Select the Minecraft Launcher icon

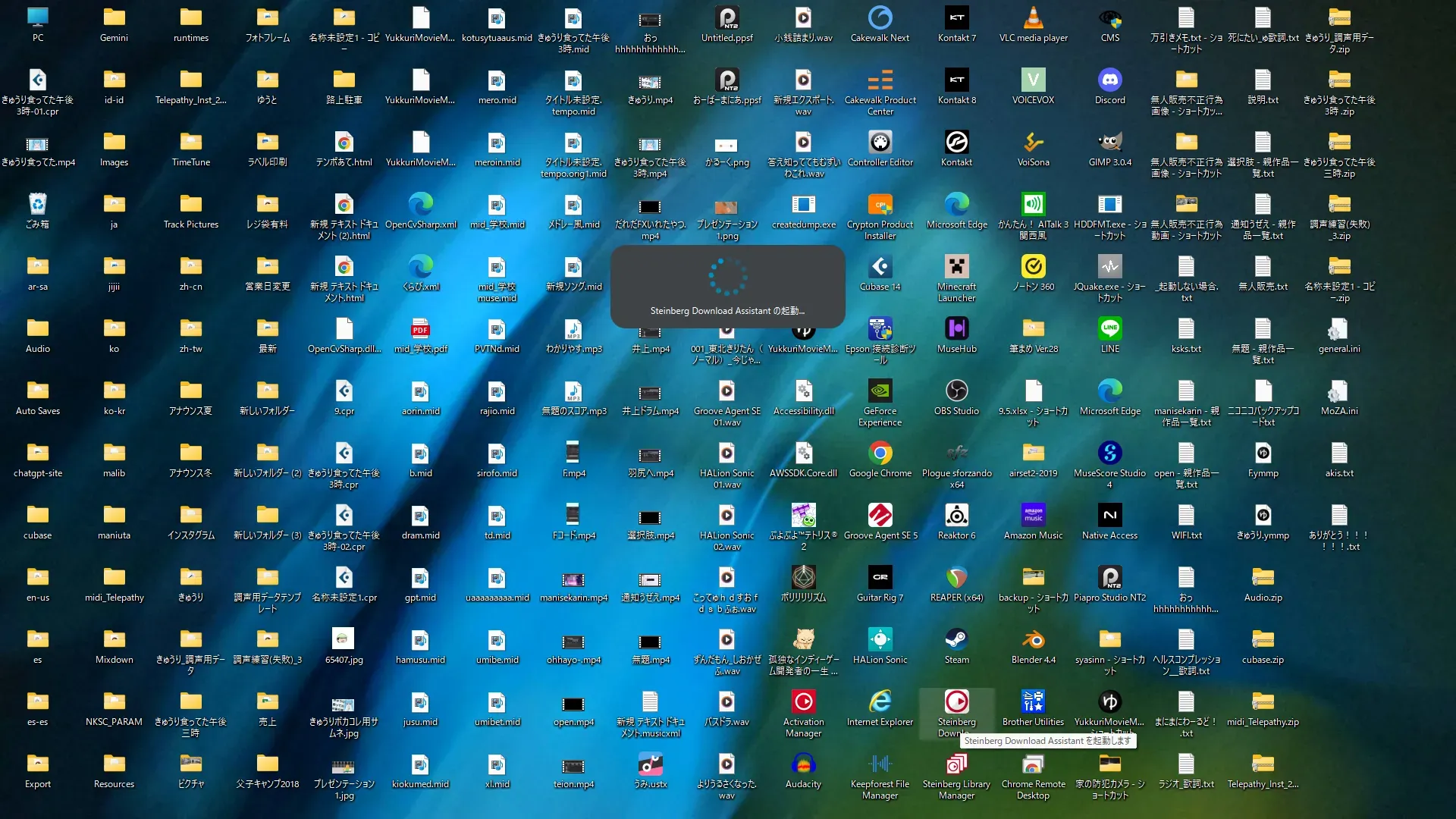click(x=956, y=267)
